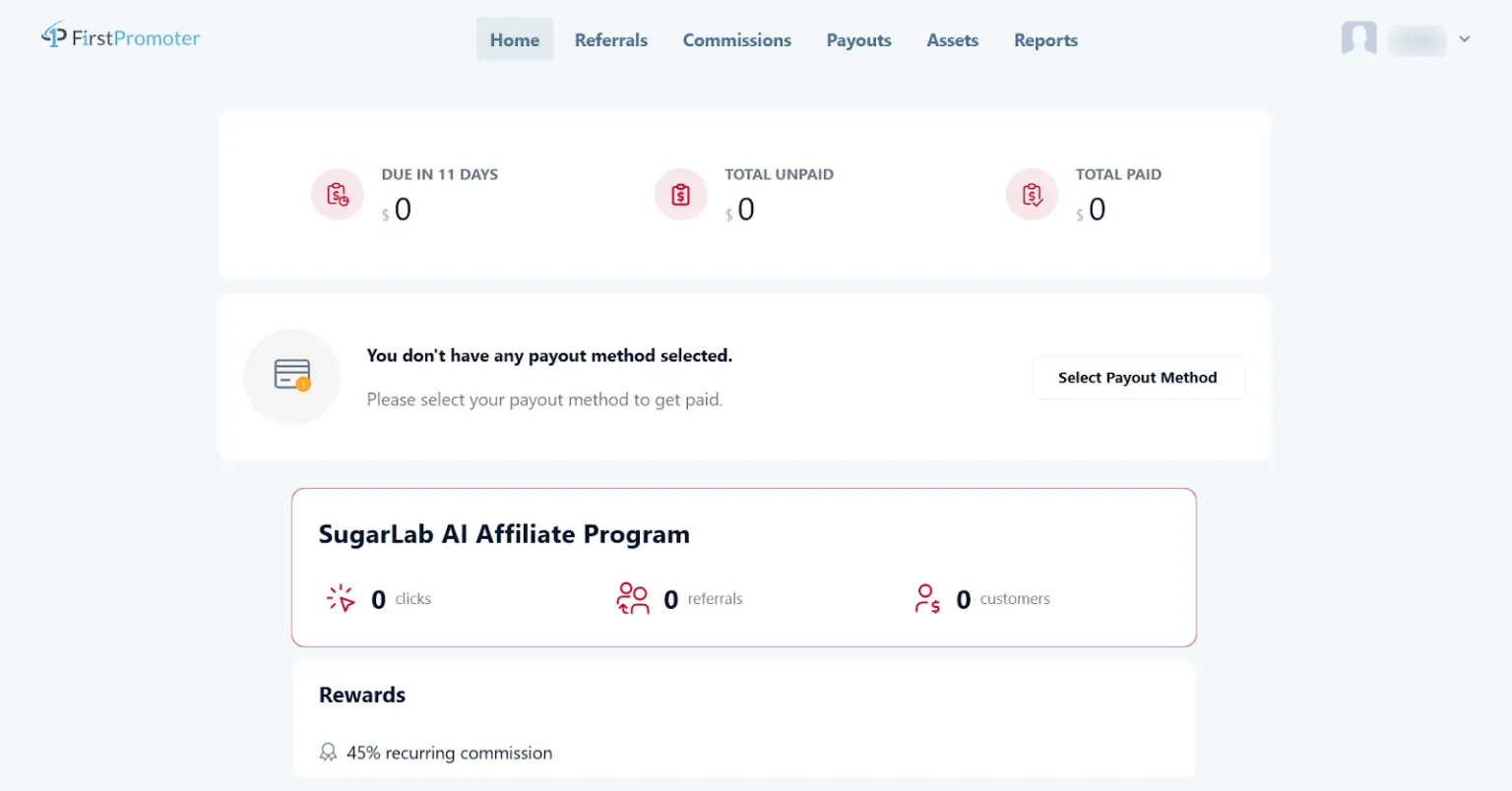Switch to the Referrals tab
Viewport: 1512px width, 791px height.
pyautogui.click(x=610, y=39)
